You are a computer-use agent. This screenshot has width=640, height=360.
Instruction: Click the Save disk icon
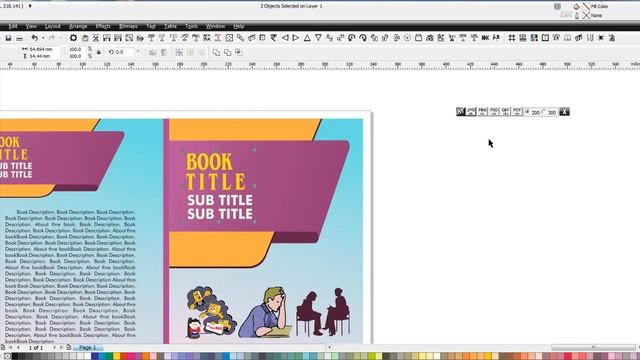(x=8, y=38)
